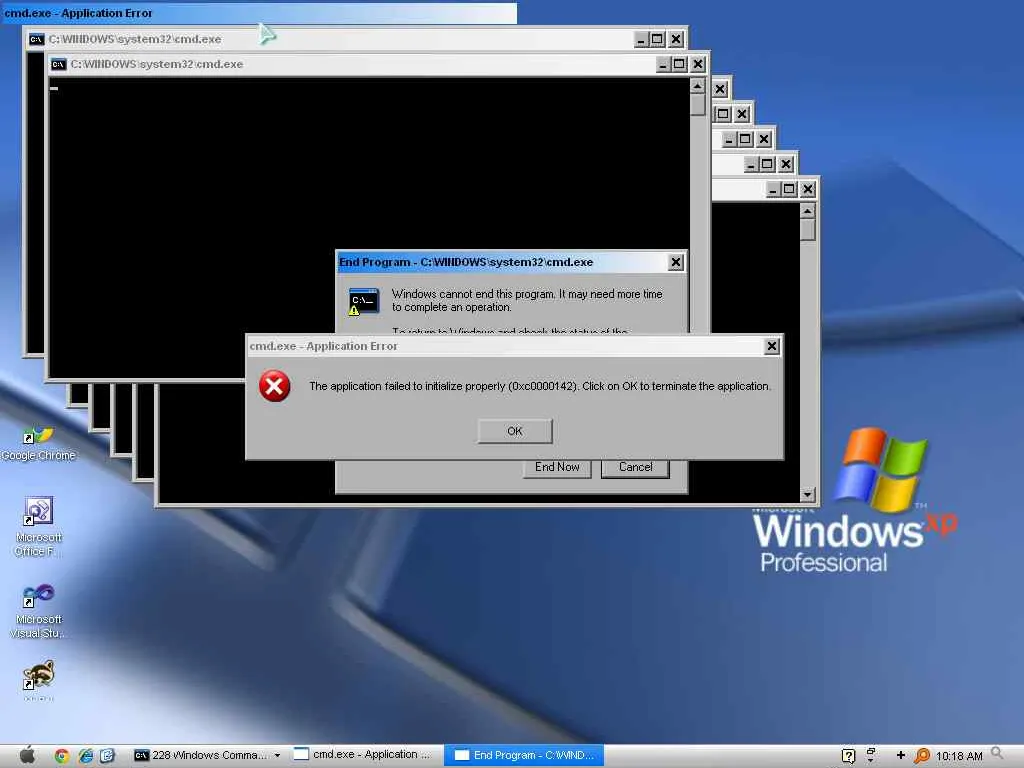Click the plus sign tray icon
This screenshot has width=1024, height=768.
point(901,756)
